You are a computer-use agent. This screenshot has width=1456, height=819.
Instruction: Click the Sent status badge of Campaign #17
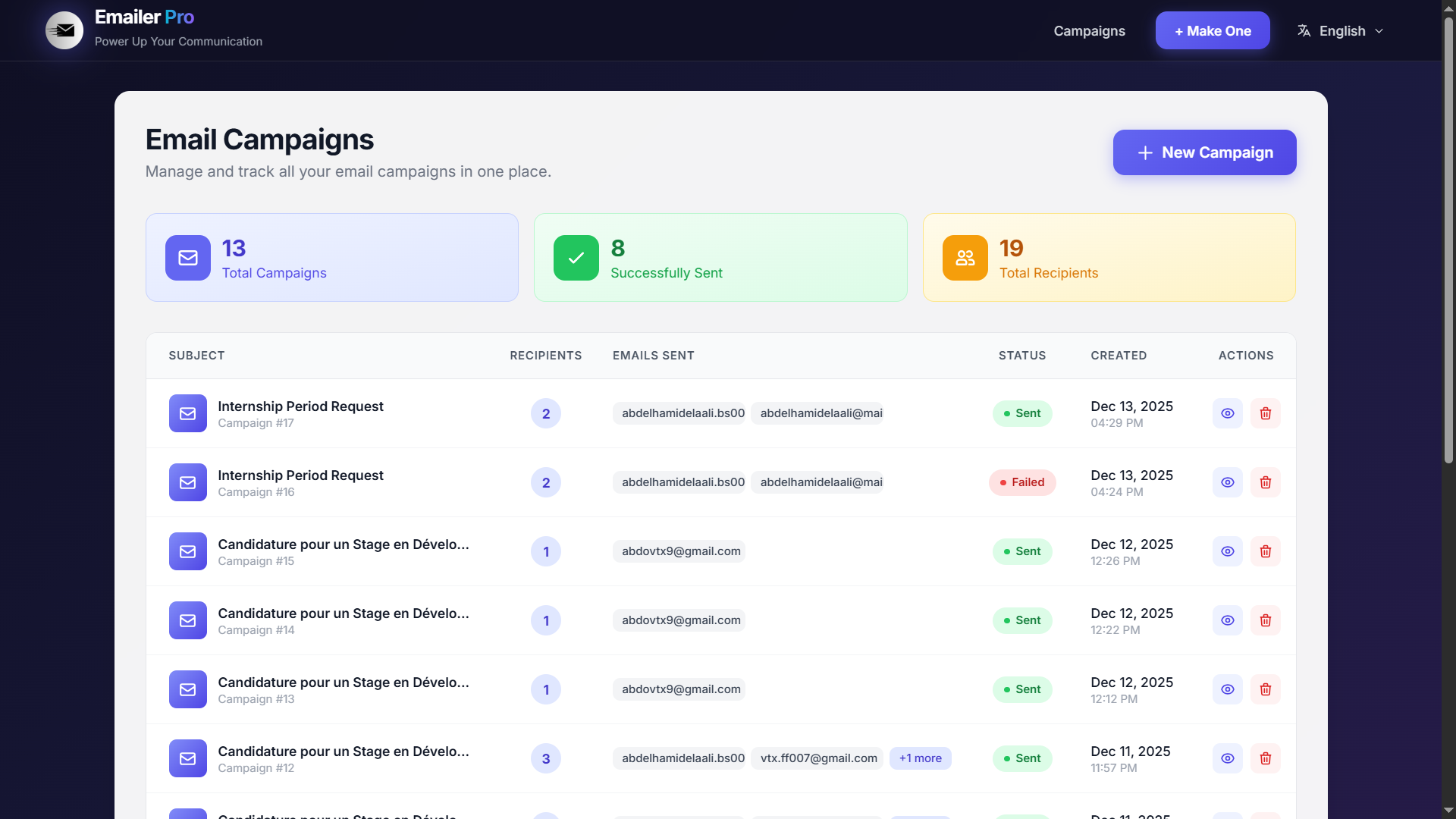1022,413
